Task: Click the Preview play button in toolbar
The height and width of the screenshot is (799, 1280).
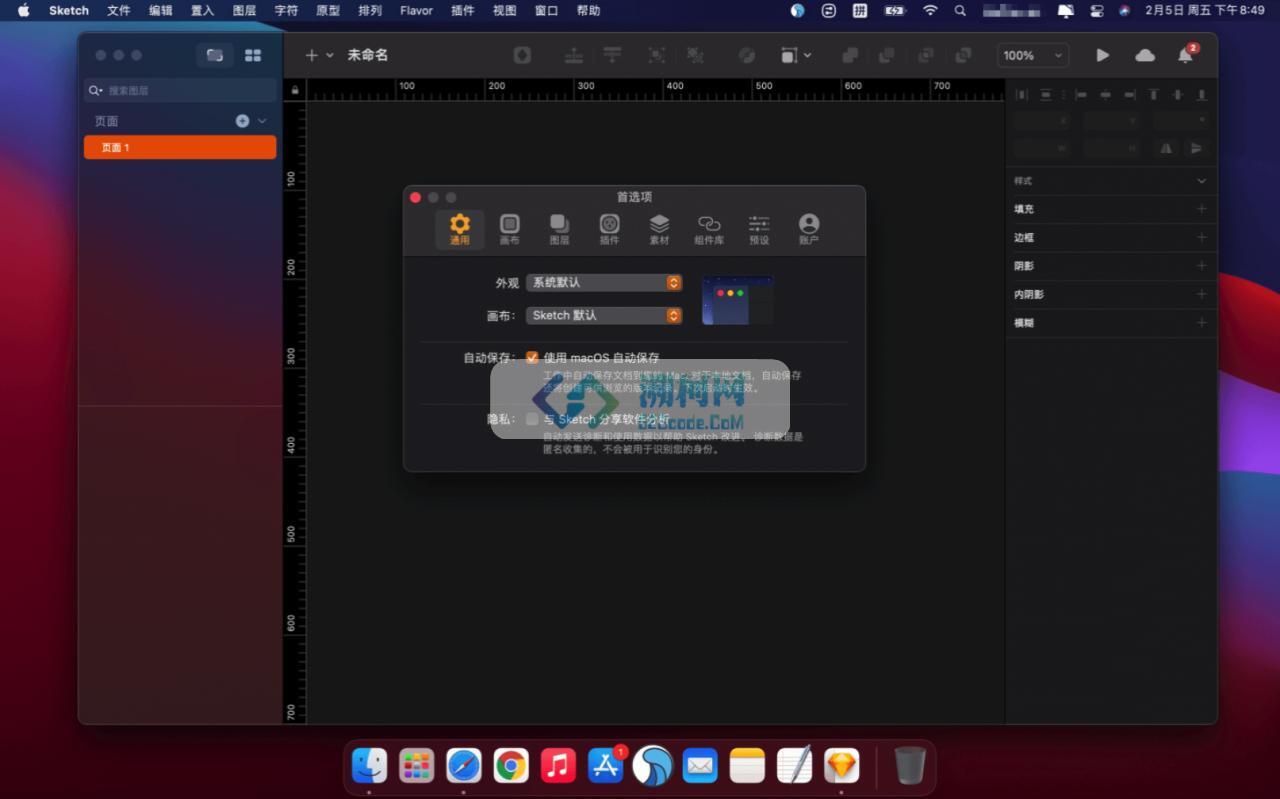Action: [1102, 55]
